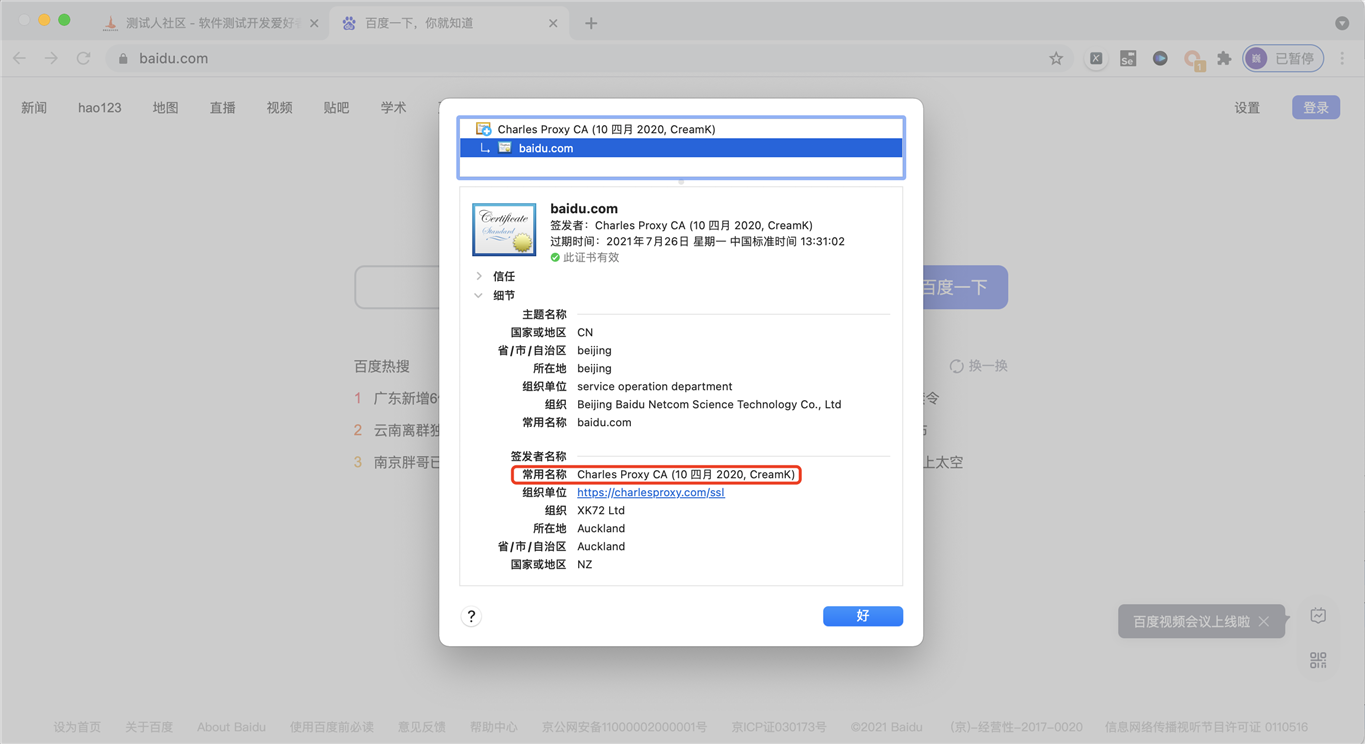Click organization Beijing Baidu Netcom Science Technology
Screen dimensions: 1365x744
(709, 404)
